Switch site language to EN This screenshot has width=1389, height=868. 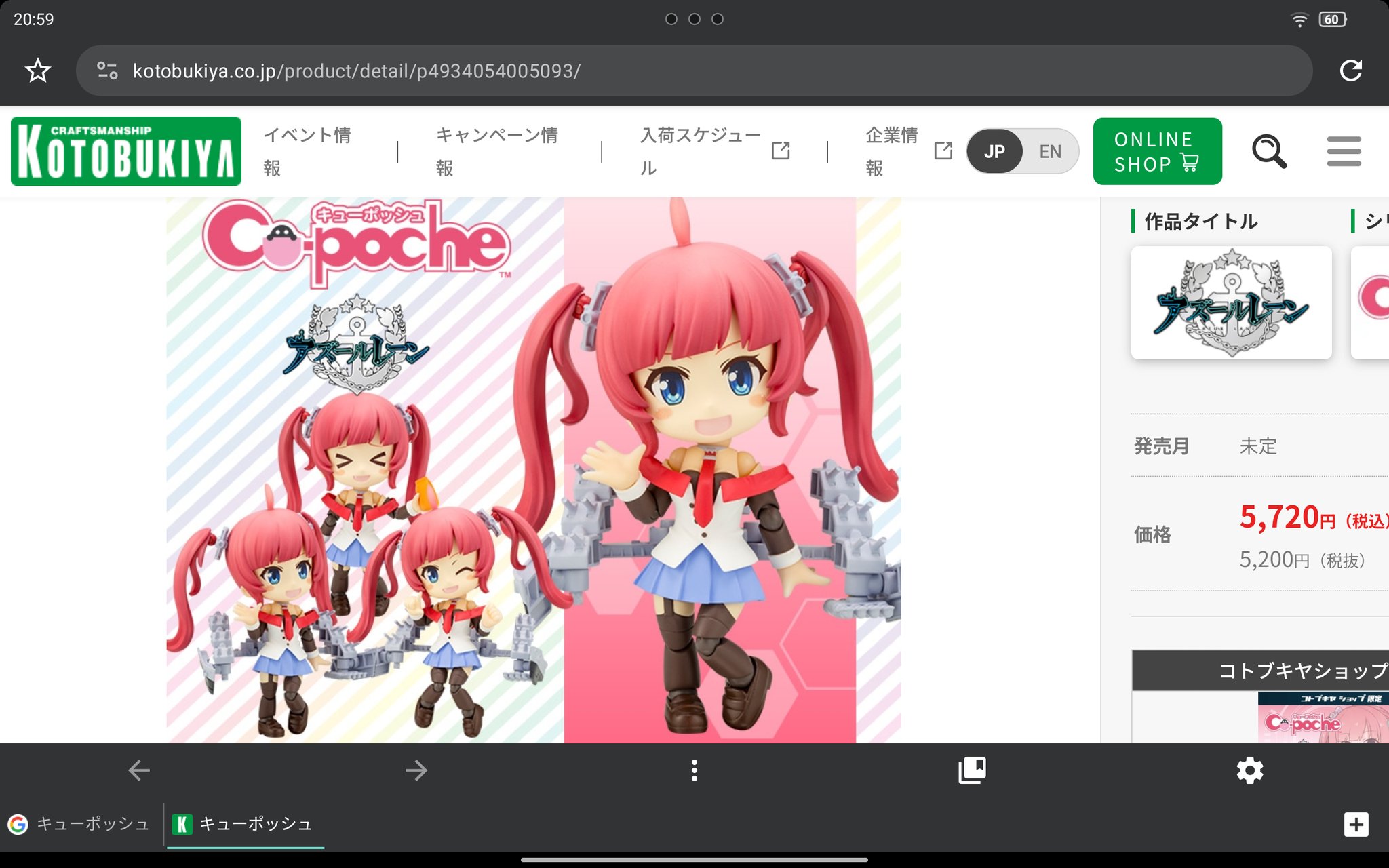tap(1050, 151)
